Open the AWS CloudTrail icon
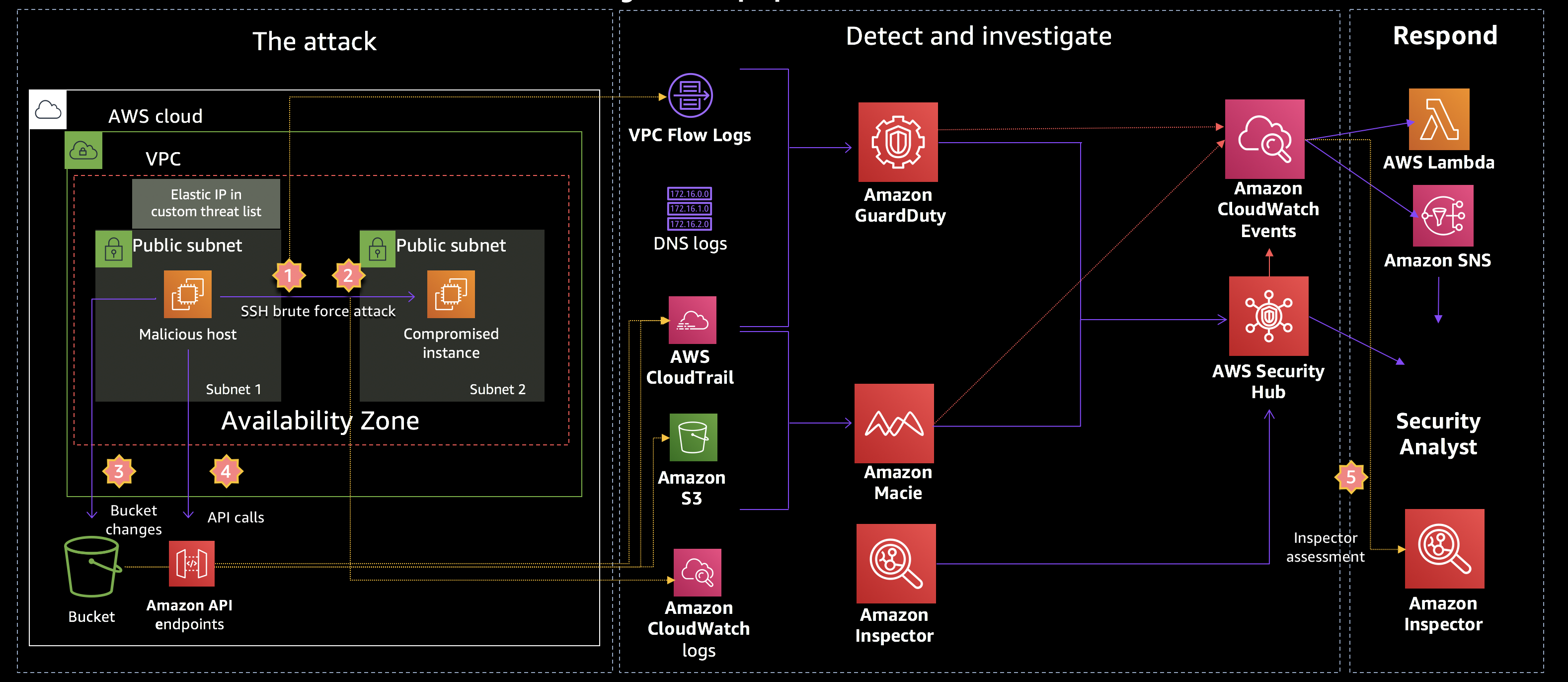This screenshot has height=682, width=1568. point(693,320)
